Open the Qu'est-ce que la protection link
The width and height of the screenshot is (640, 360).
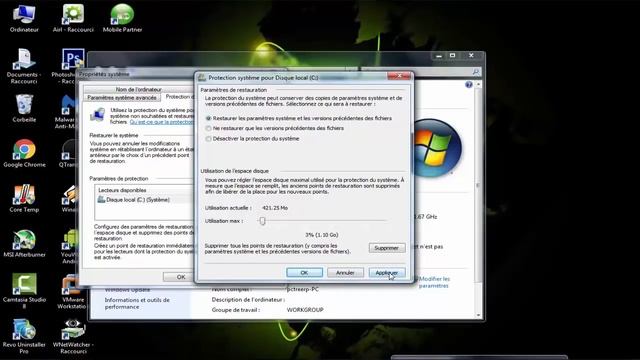tap(162, 122)
